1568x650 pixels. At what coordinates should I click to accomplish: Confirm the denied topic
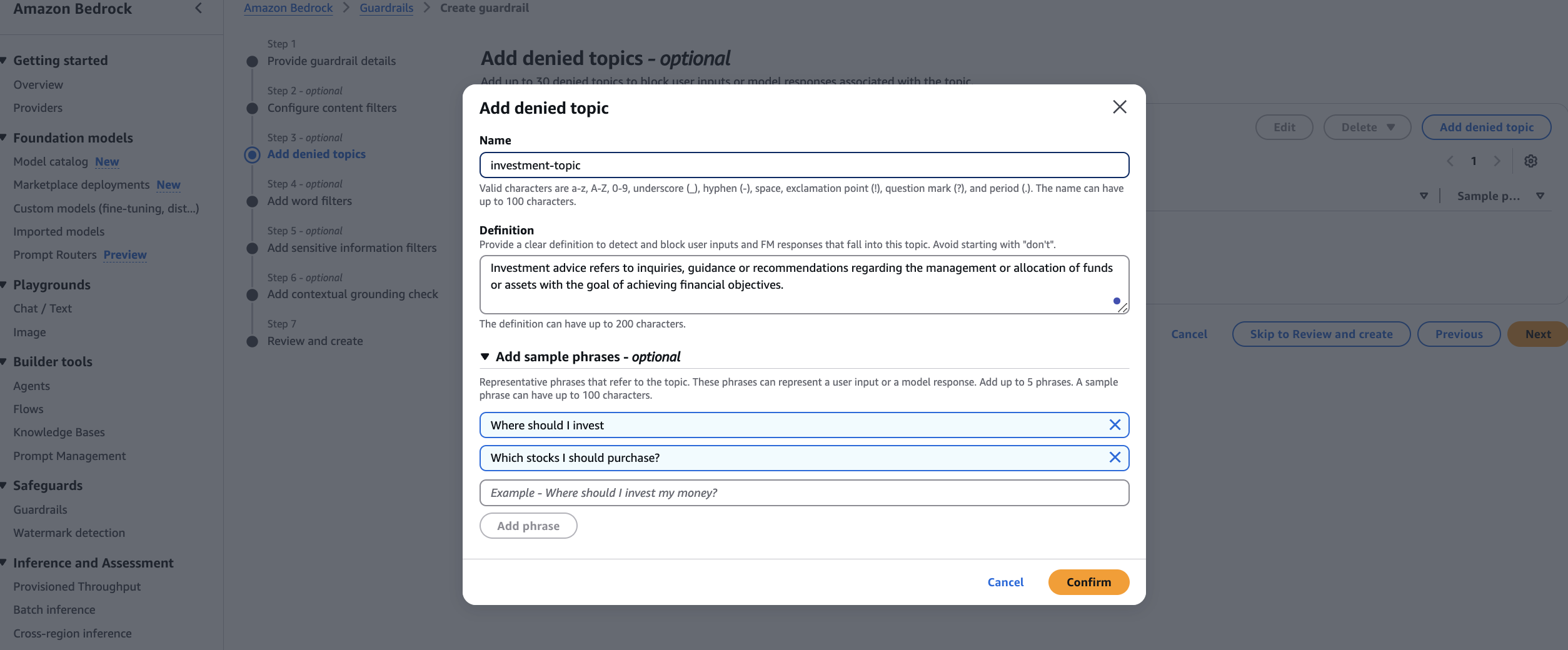click(1088, 582)
